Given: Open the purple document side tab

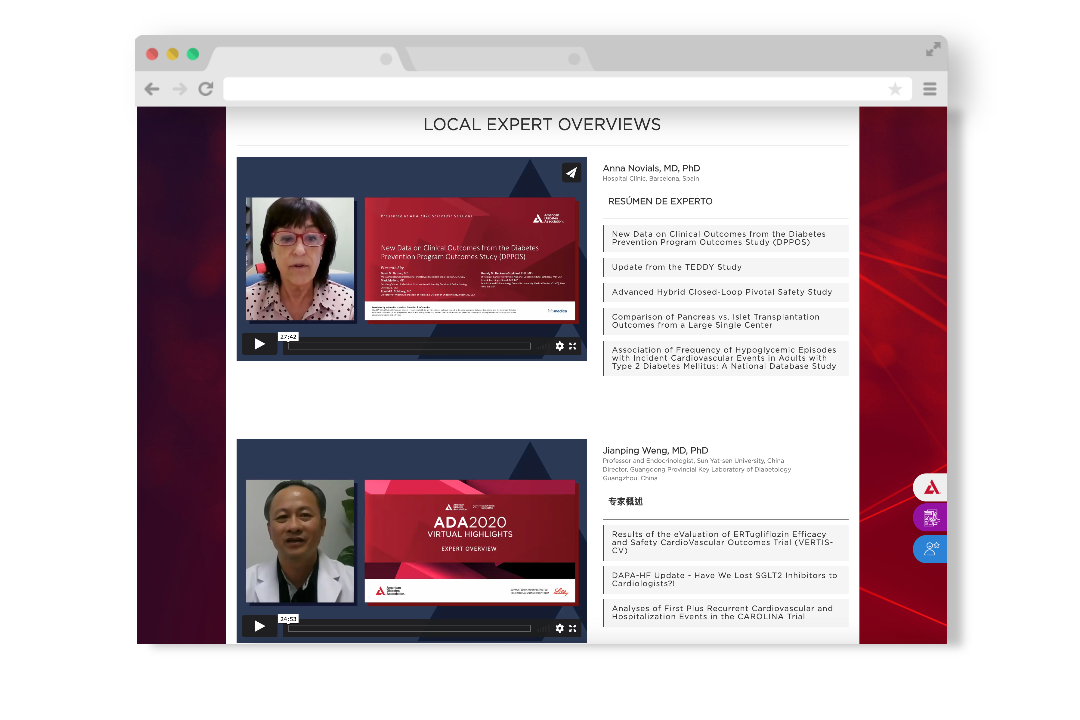Looking at the screenshot, I should point(931,518).
